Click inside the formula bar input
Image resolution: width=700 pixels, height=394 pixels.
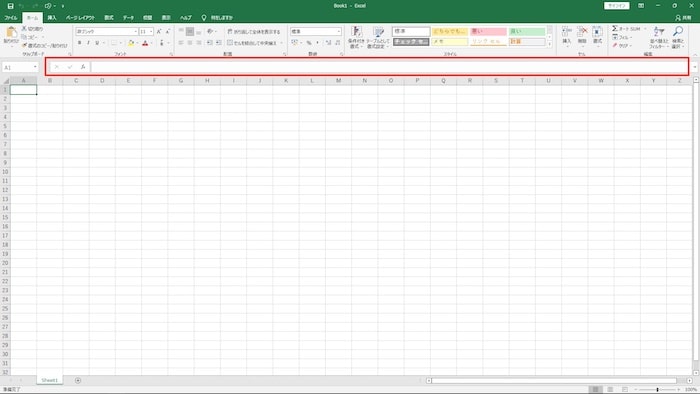(388, 67)
